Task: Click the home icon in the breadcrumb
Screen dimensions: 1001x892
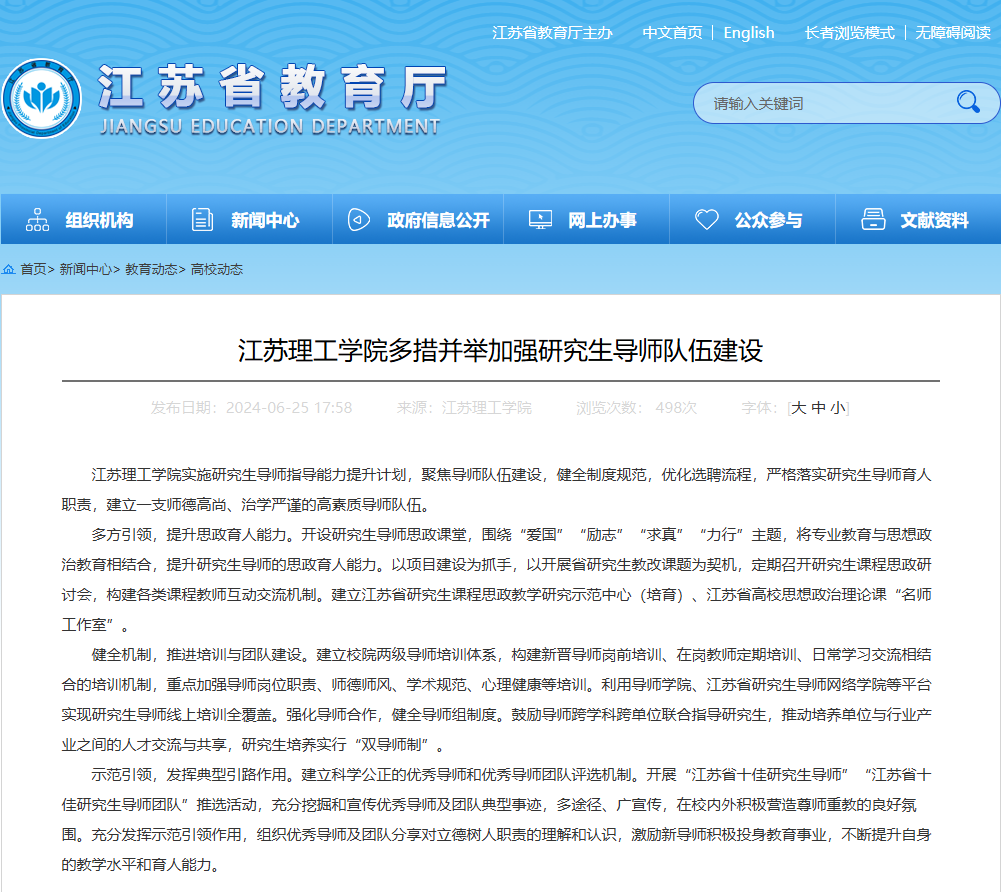Action: [x=8, y=269]
